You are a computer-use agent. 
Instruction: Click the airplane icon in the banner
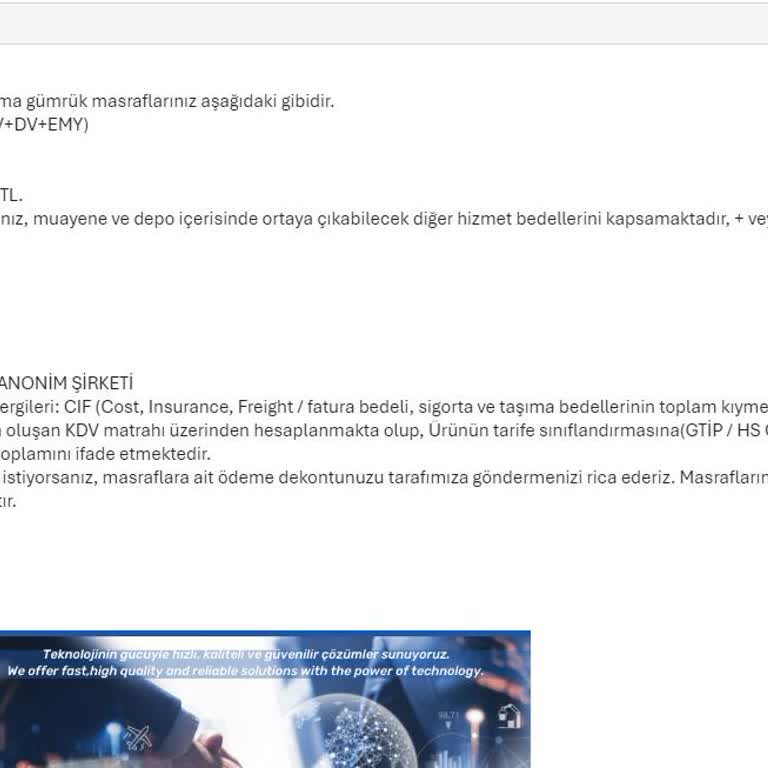point(137,737)
